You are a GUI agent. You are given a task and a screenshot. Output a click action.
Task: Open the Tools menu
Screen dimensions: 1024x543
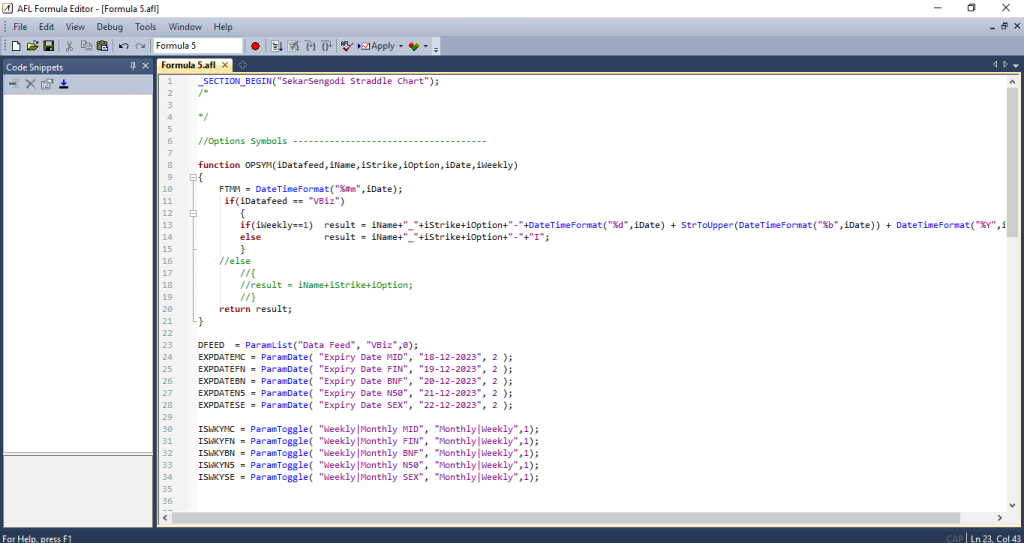pos(146,27)
